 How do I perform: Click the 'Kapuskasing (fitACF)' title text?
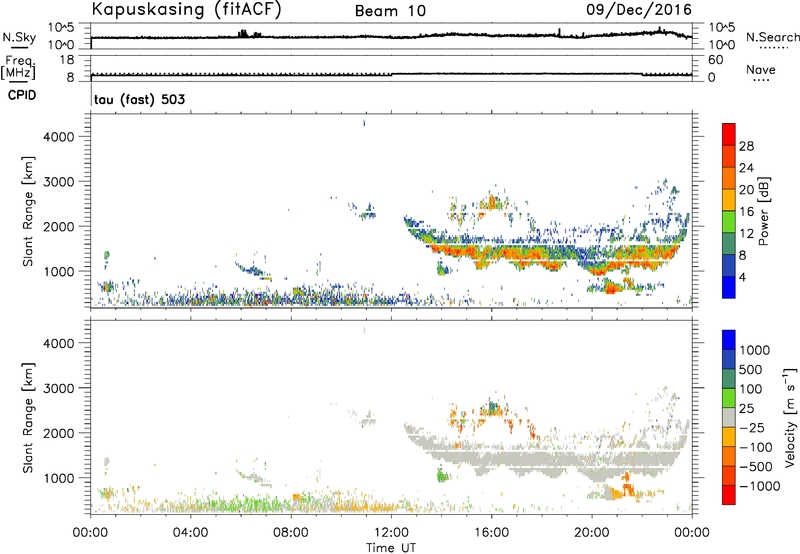pyautogui.click(x=186, y=9)
